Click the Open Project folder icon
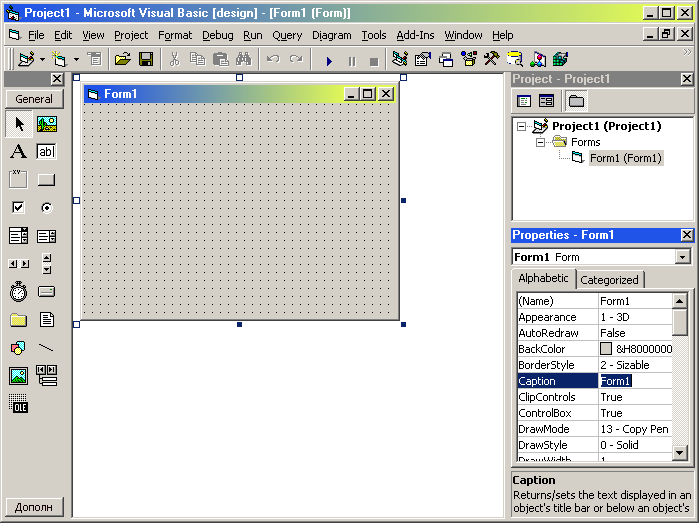The height and width of the screenshot is (523, 699). tap(122, 59)
